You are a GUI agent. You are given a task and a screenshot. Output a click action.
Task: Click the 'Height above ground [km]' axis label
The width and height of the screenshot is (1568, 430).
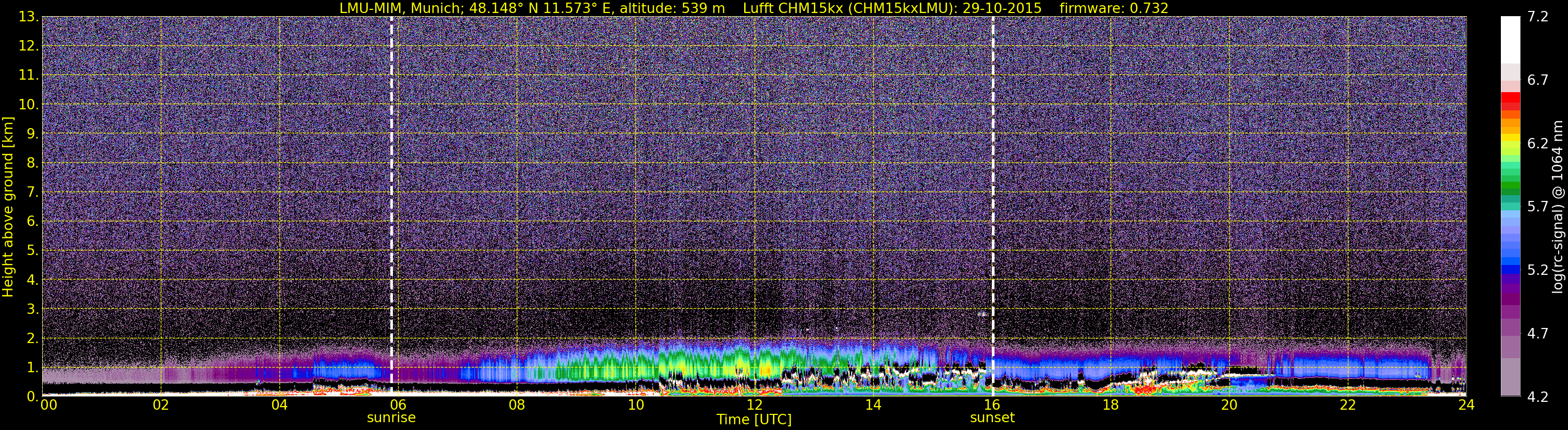[8, 207]
